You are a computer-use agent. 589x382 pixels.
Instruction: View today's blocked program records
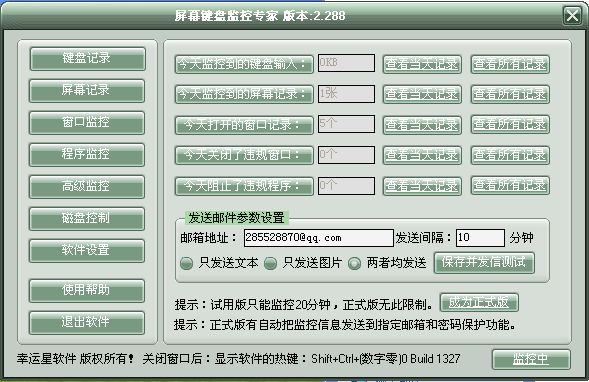tap(422, 186)
